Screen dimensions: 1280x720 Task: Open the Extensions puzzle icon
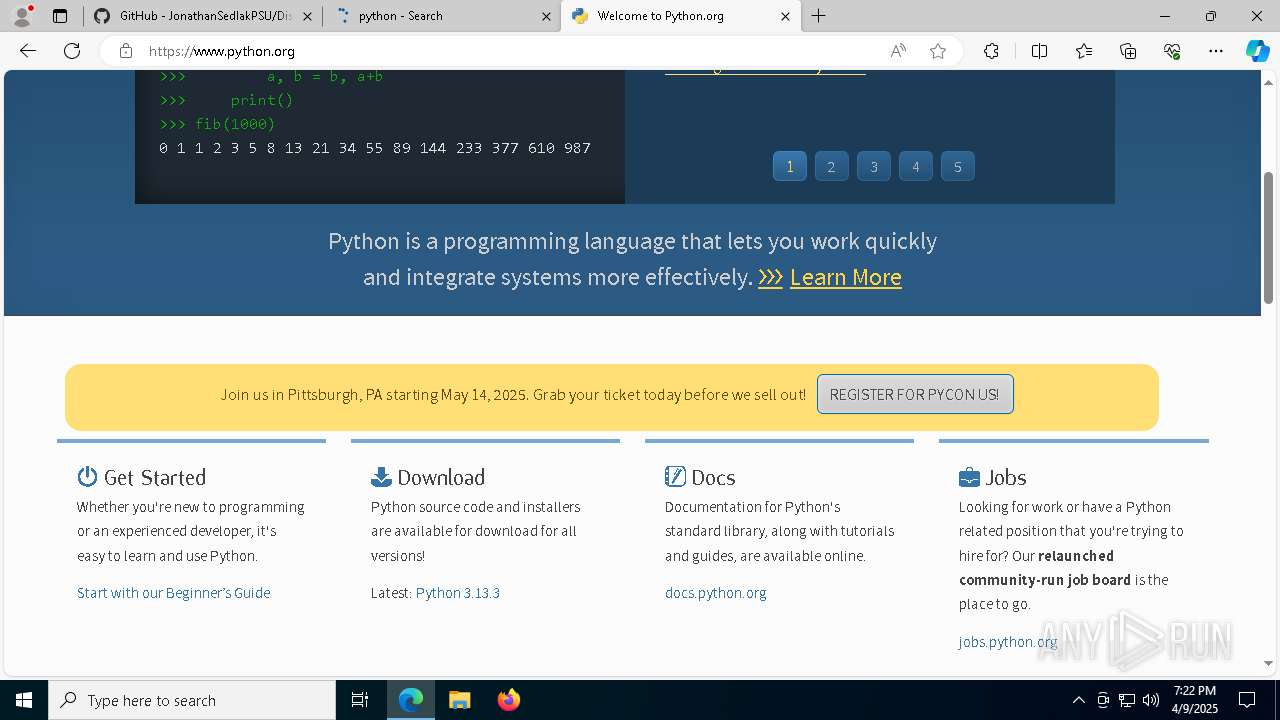[x=991, y=51]
